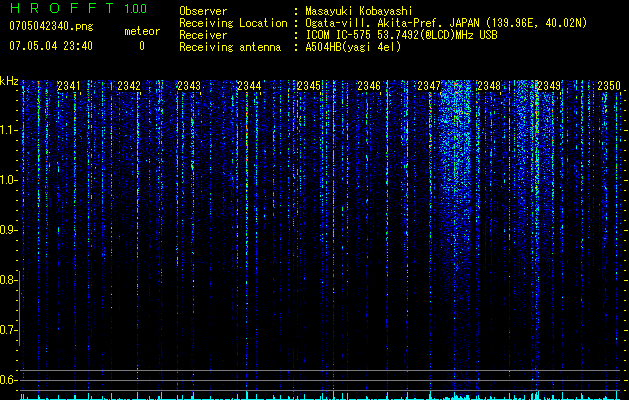Click the HROFFT 1.0.0 title text

[x=78, y=8]
